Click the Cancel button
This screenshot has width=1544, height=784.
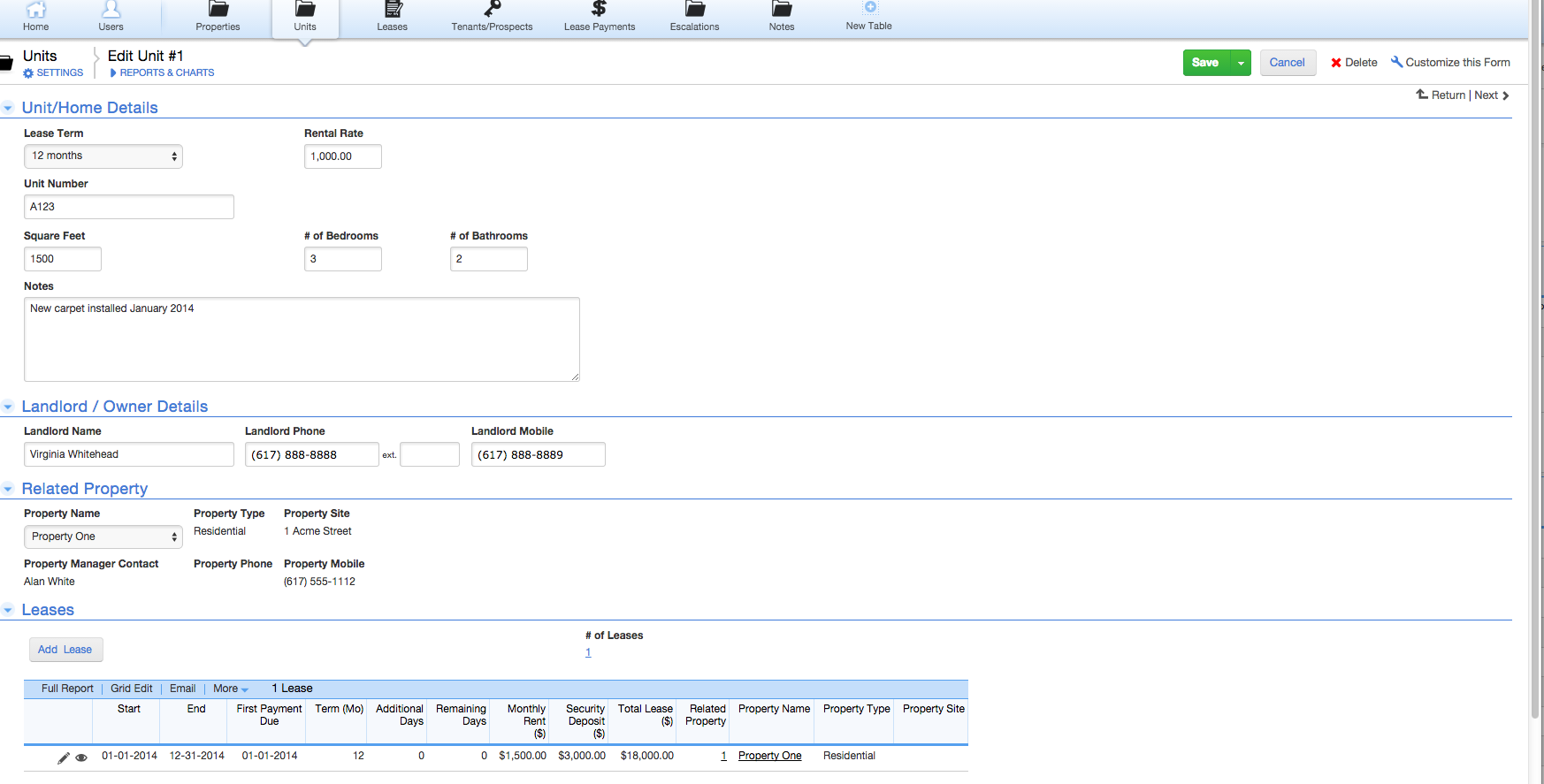tap(1288, 63)
